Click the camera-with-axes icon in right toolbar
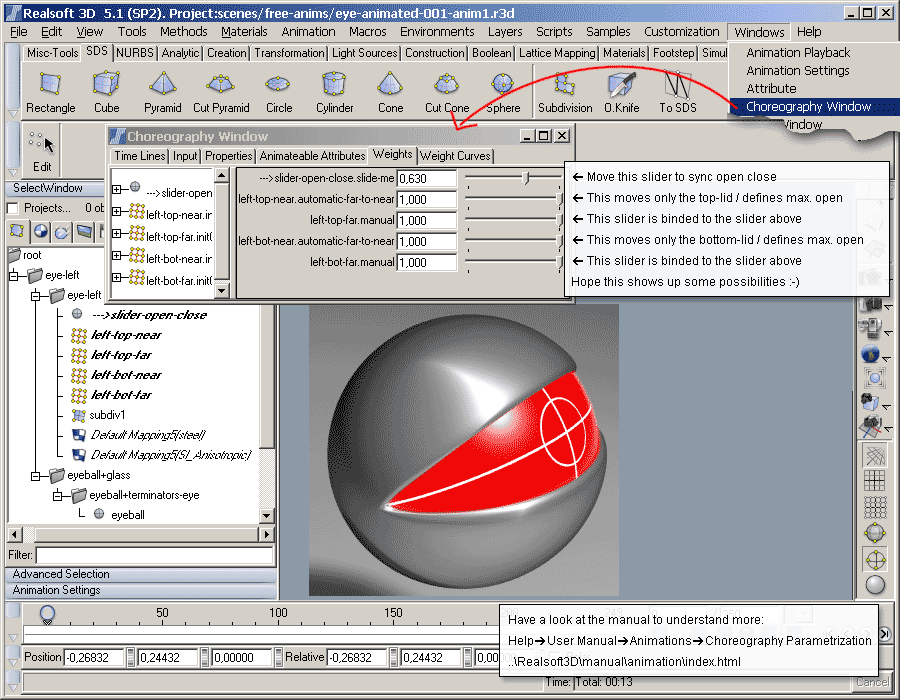This screenshot has width=900, height=700. pos(871,425)
